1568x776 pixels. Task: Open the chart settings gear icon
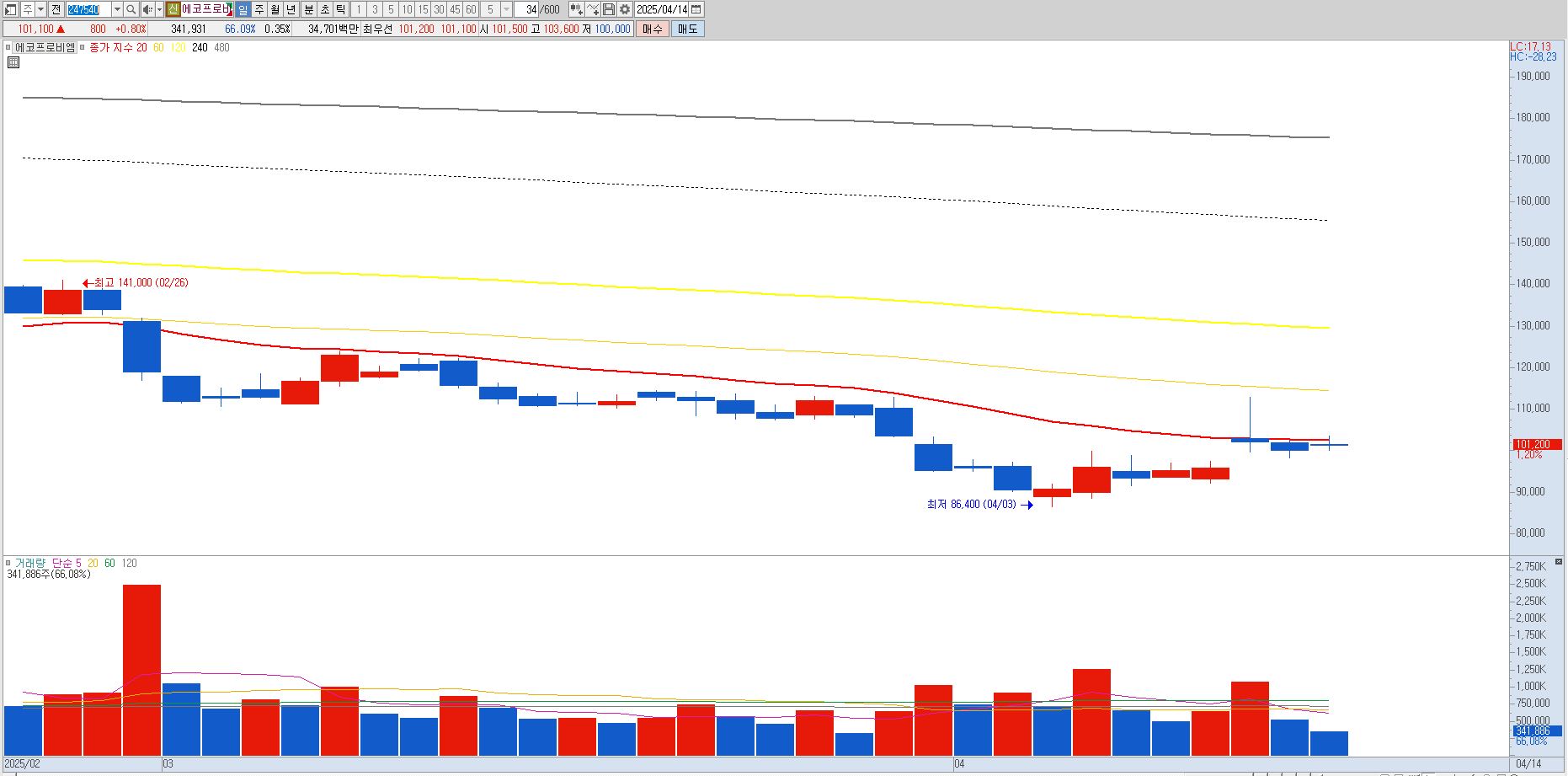tap(625, 9)
